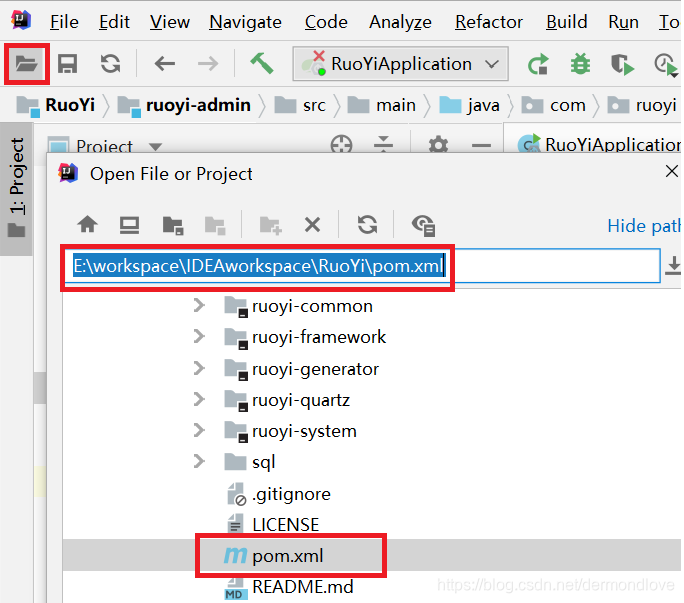Image resolution: width=684 pixels, height=603 pixels.
Task: Open the Code menu
Action: click(326, 22)
